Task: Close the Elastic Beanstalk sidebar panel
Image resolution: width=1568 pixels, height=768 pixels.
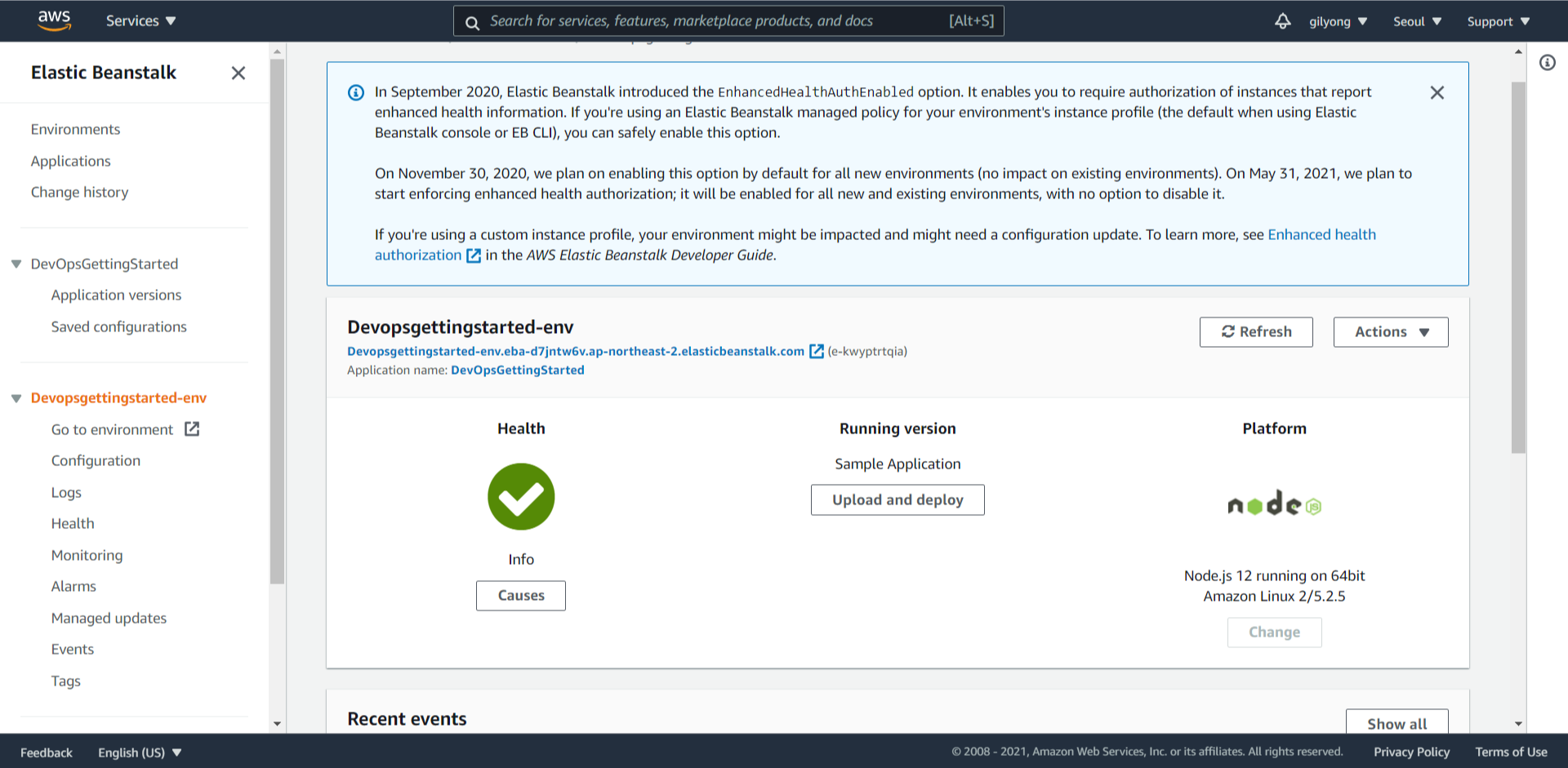Action: (x=238, y=73)
